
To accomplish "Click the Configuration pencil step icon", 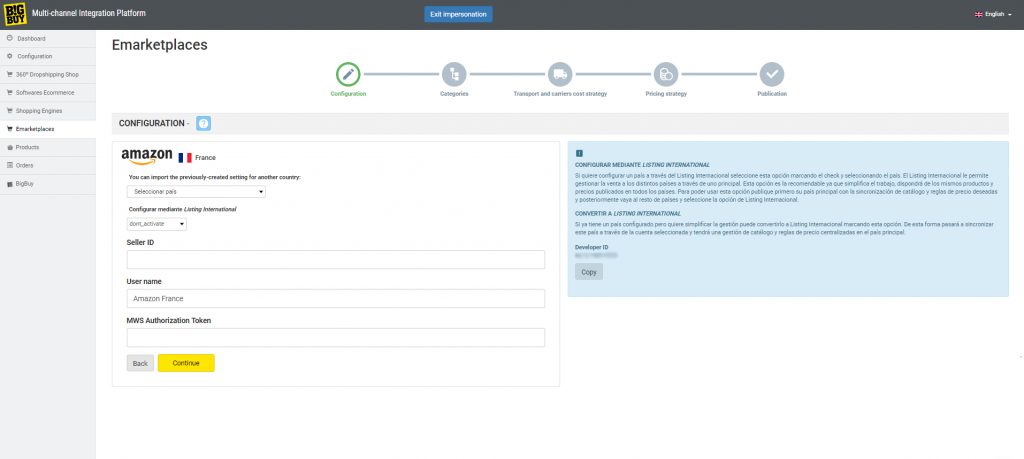I will 348,73.
